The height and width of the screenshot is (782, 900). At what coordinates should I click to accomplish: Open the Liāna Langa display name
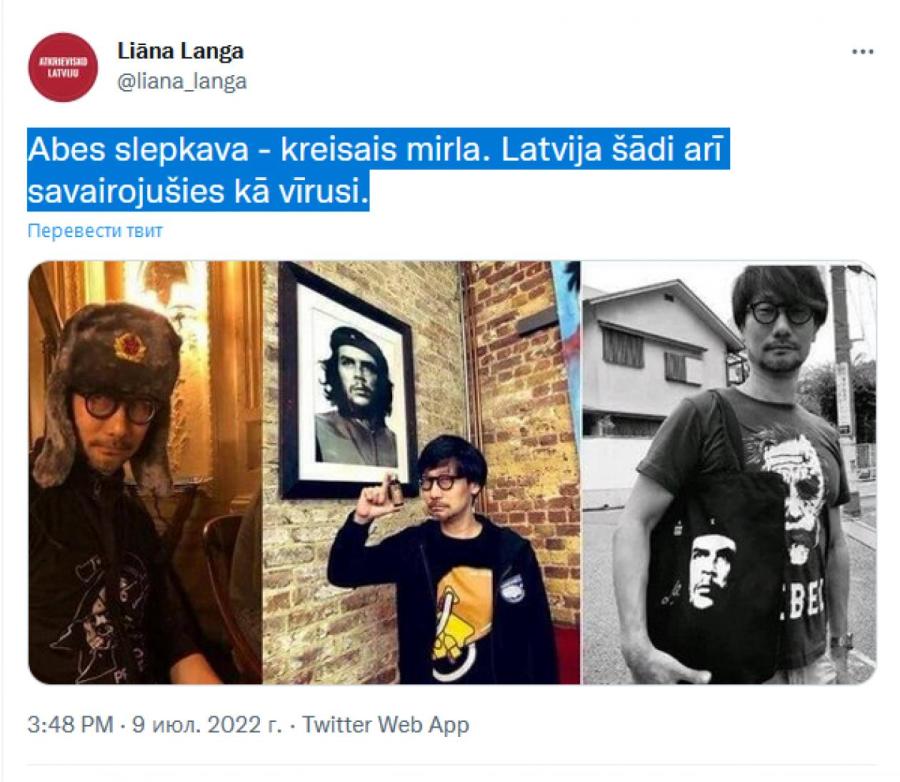click(x=180, y=51)
